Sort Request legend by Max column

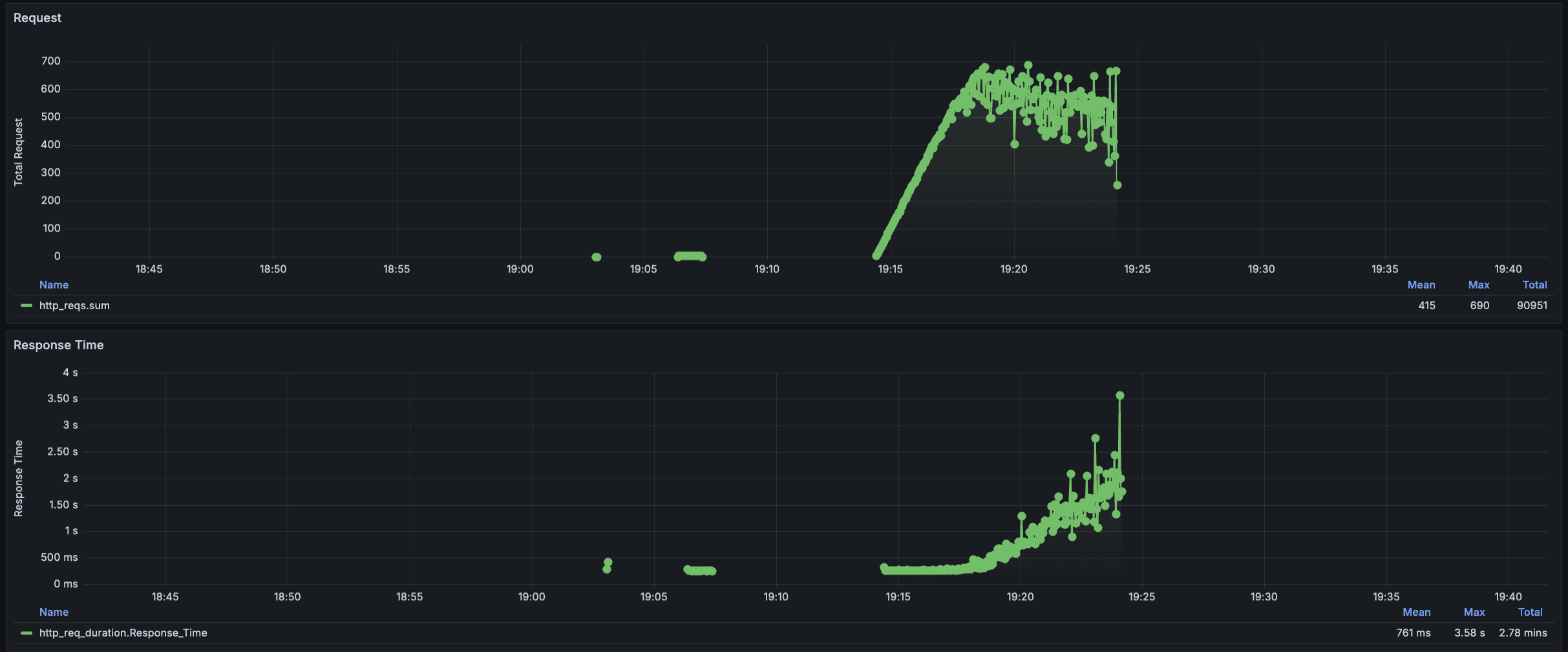pyautogui.click(x=1478, y=285)
